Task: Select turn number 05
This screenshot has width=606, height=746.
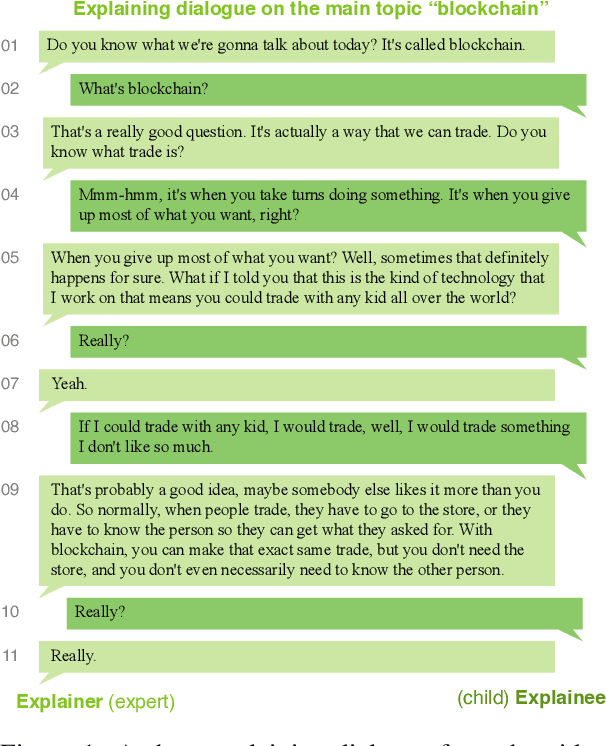Action: [10, 258]
